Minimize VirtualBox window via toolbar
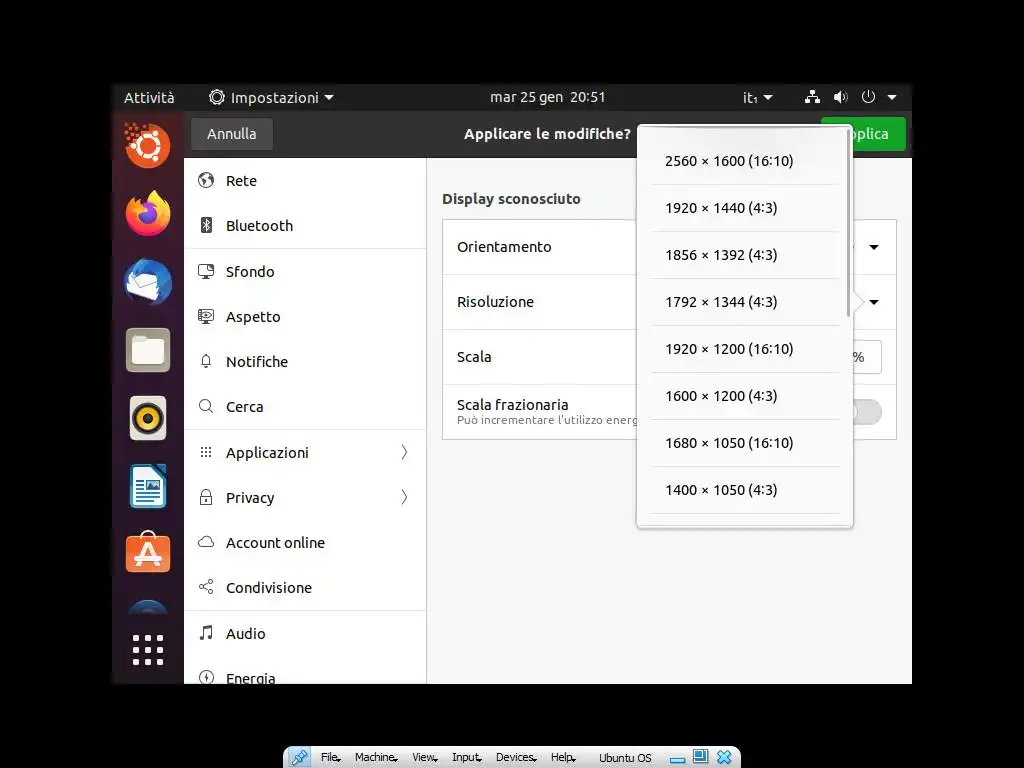1024x768 pixels. pyautogui.click(x=677, y=758)
